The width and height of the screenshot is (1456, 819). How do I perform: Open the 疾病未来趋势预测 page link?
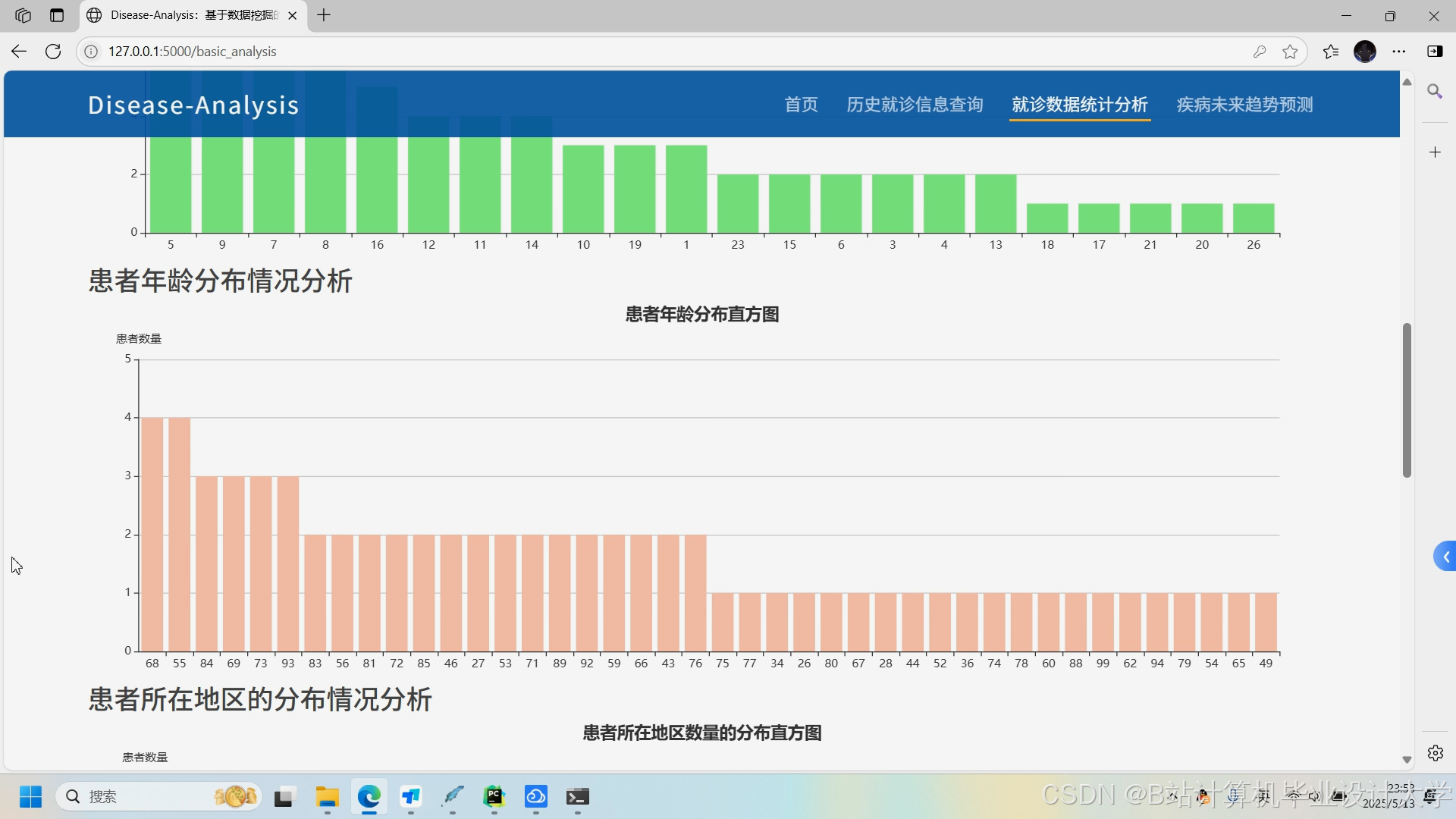pos(1244,105)
